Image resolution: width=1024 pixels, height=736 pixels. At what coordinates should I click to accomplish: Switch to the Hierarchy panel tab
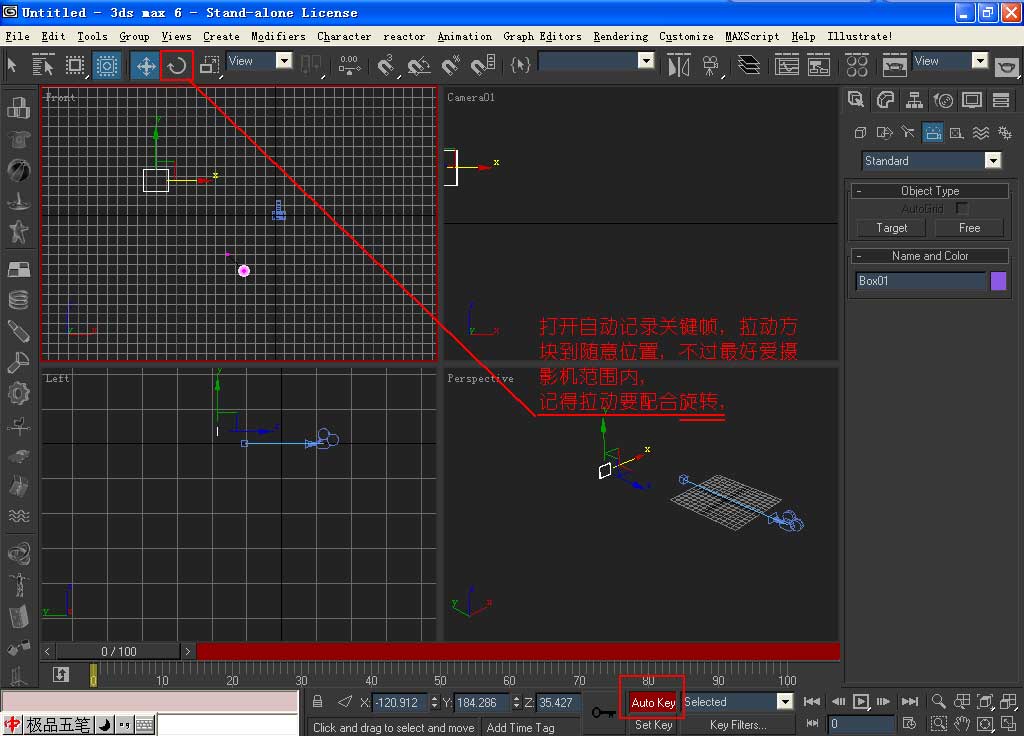(914, 100)
